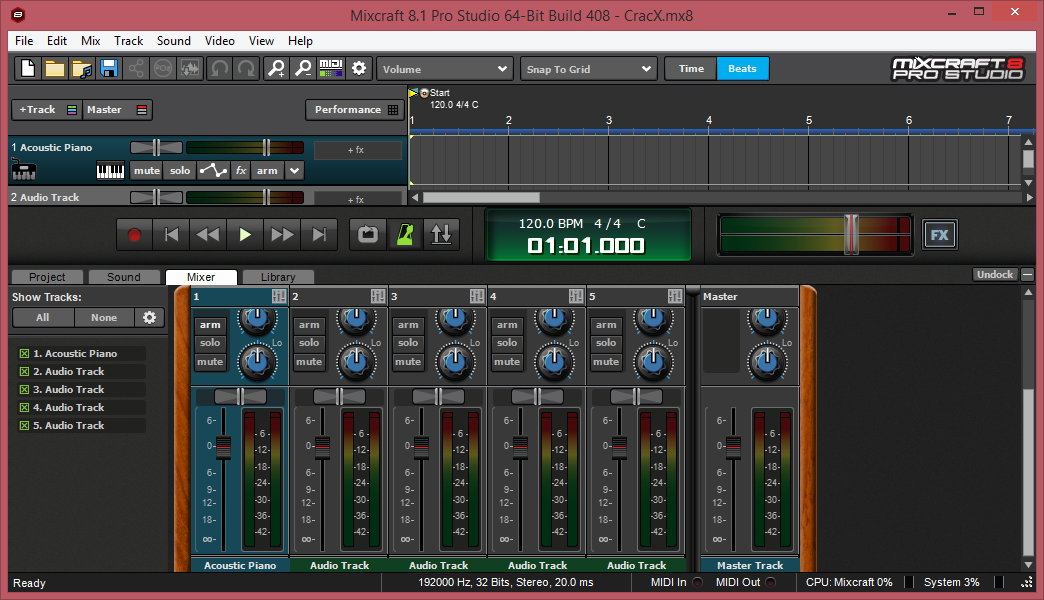Switch to the Library tab
This screenshot has height=600, width=1044.
coord(278,277)
